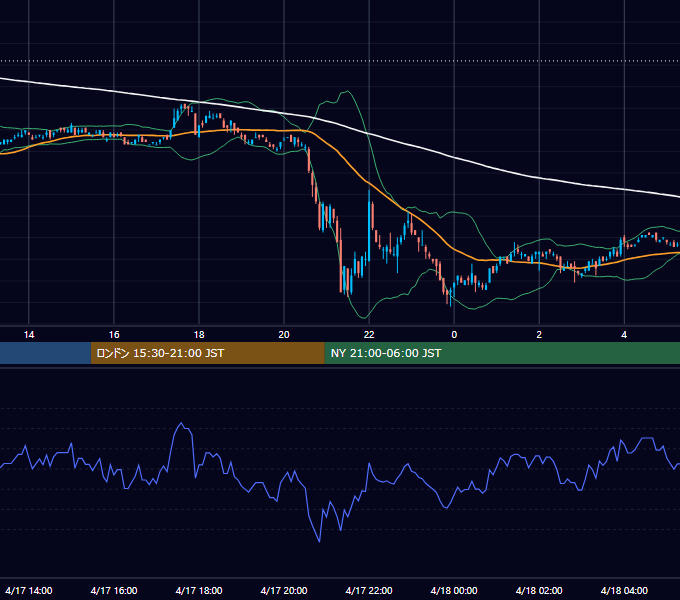680x600 pixels.
Task: Click the hour label 16 on upper axis
Action: [114, 335]
